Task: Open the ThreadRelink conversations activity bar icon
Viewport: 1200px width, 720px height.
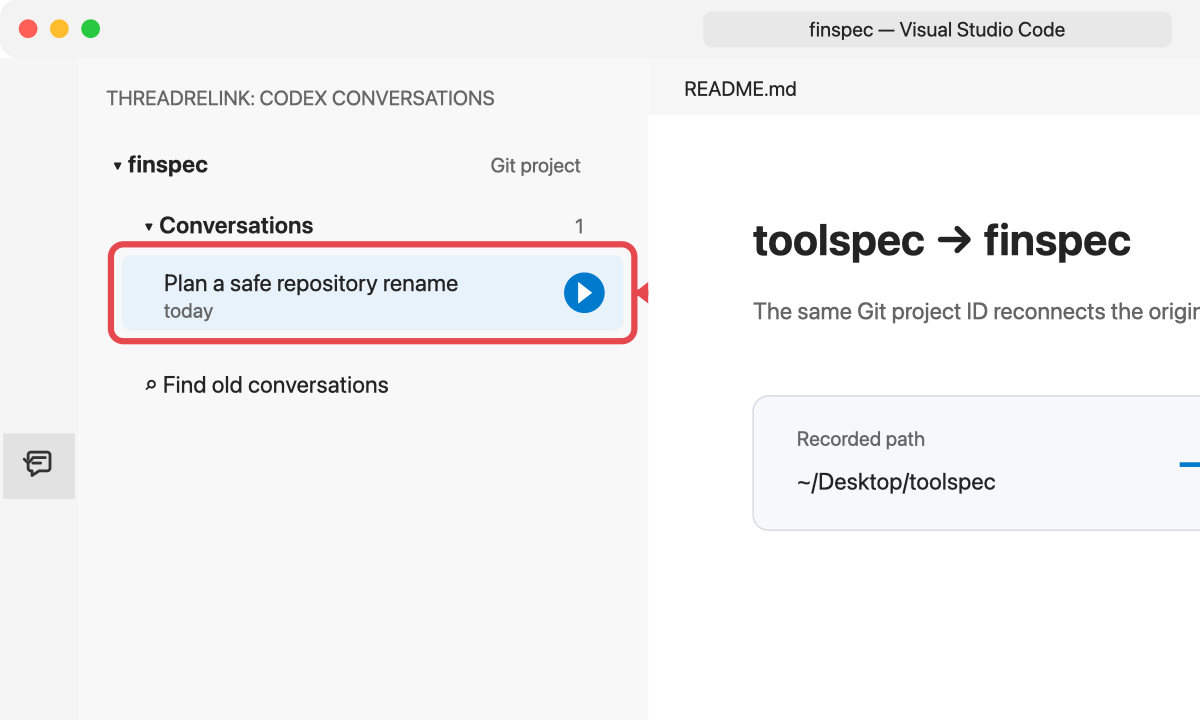Action: [x=38, y=464]
